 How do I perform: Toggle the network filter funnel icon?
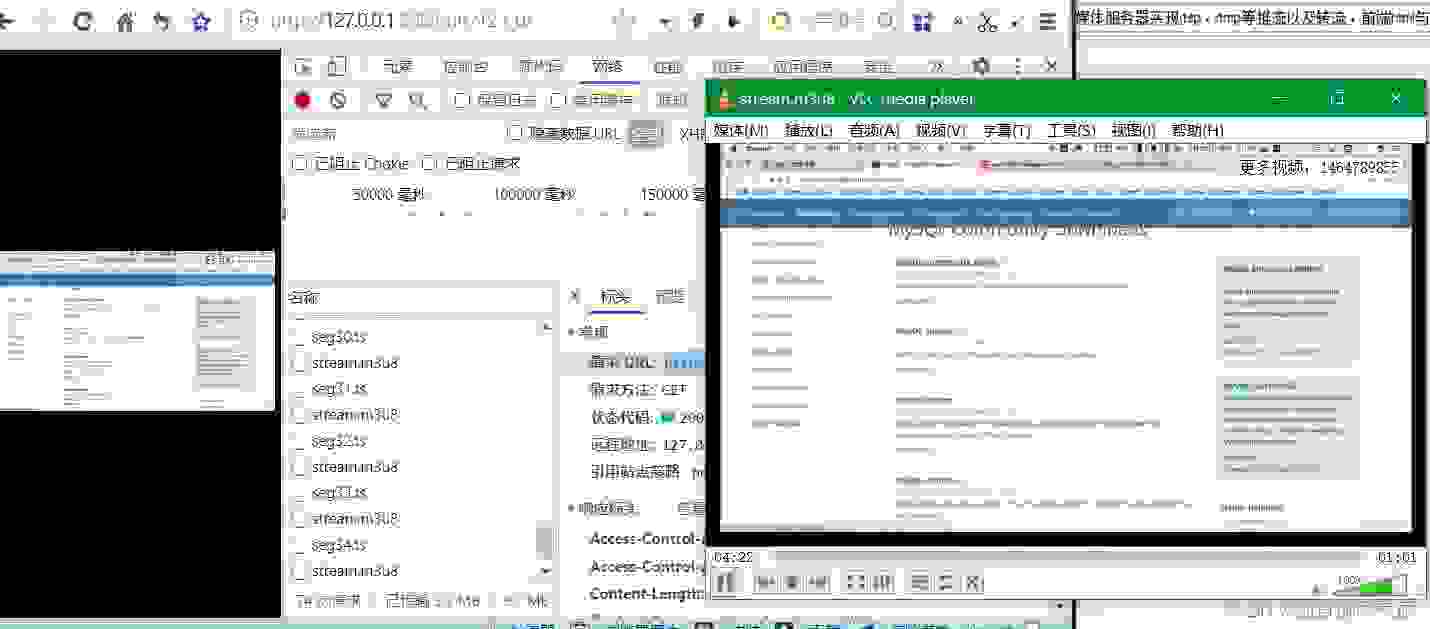(x=383, y=100)
